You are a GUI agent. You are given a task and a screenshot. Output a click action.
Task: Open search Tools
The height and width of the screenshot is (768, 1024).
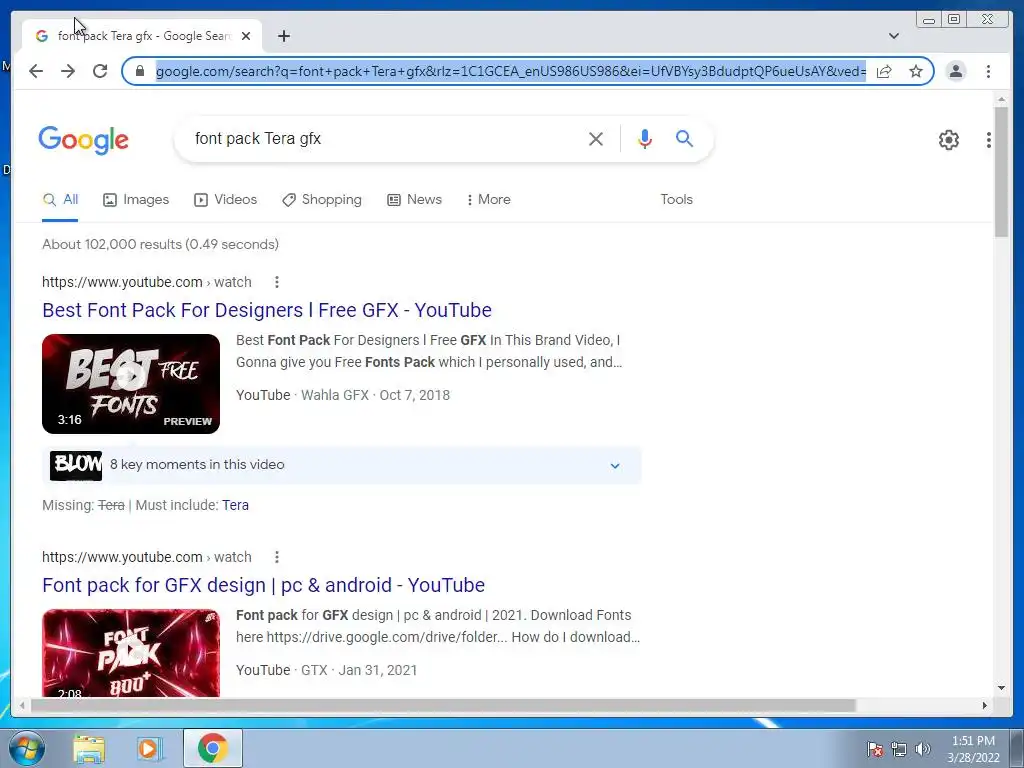coord(676,200)
